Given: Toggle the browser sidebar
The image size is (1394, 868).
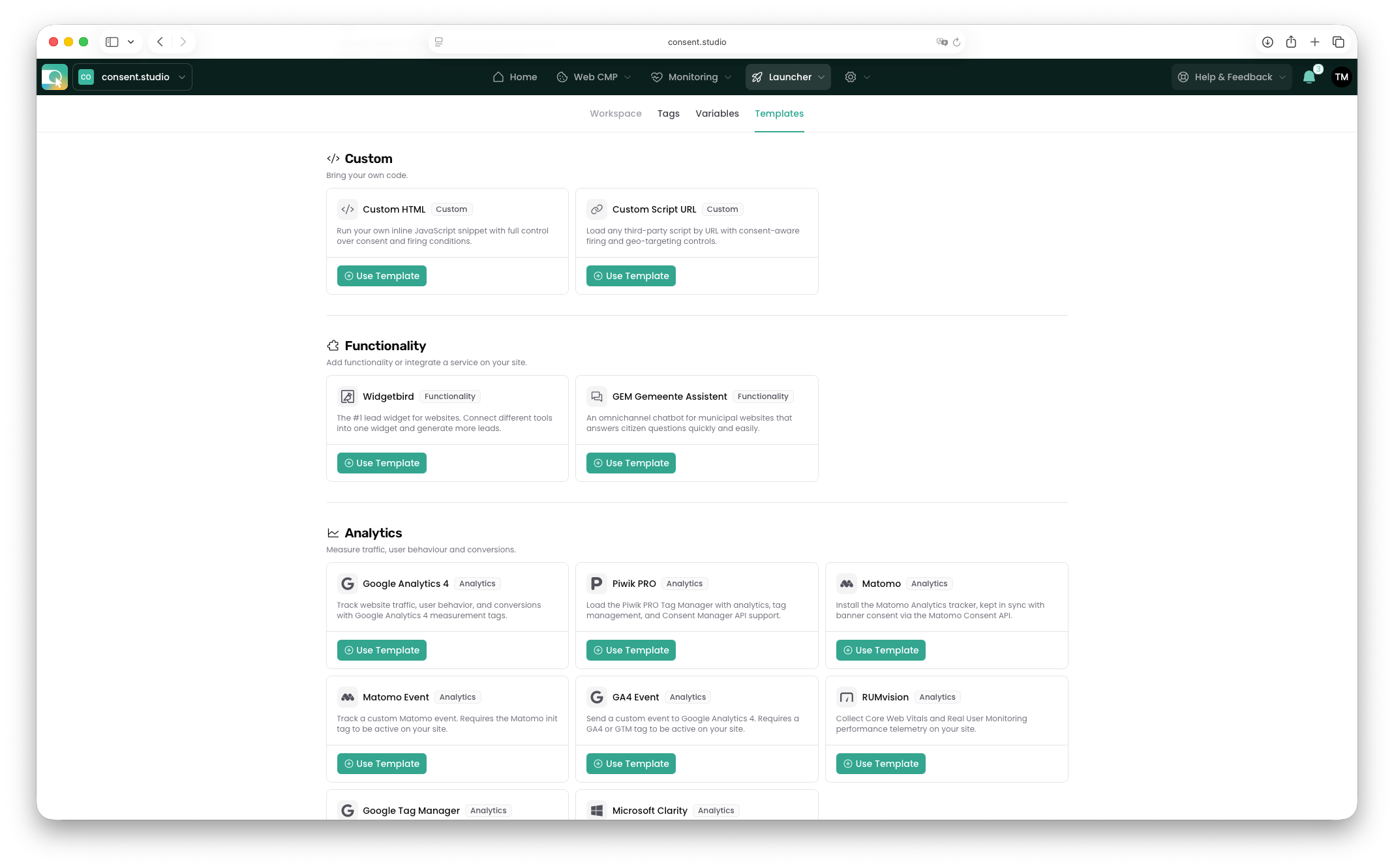Looking at the screenshot, I should [x=112, y=42].
